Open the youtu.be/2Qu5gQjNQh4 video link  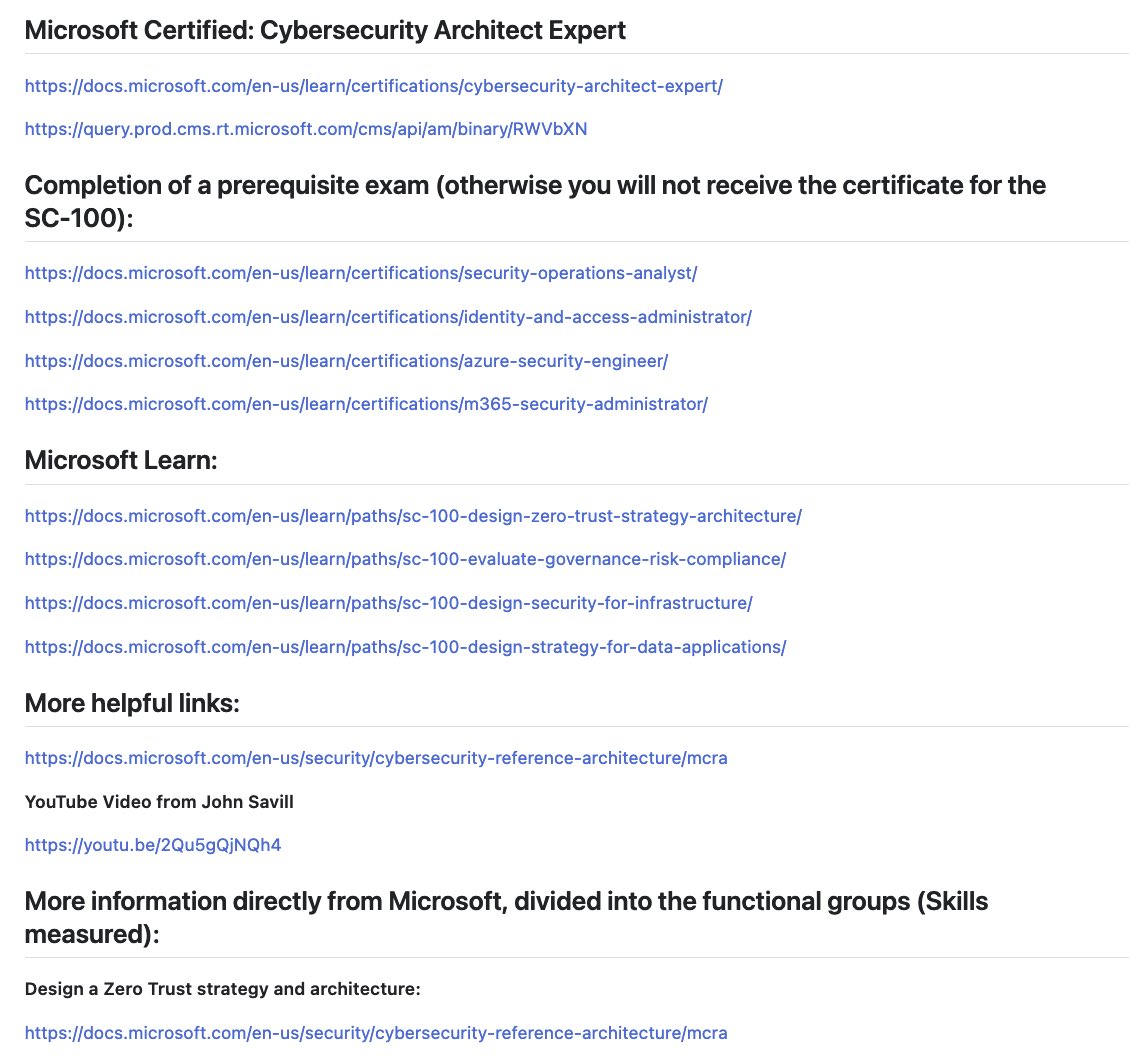click(x=153, y=845)
